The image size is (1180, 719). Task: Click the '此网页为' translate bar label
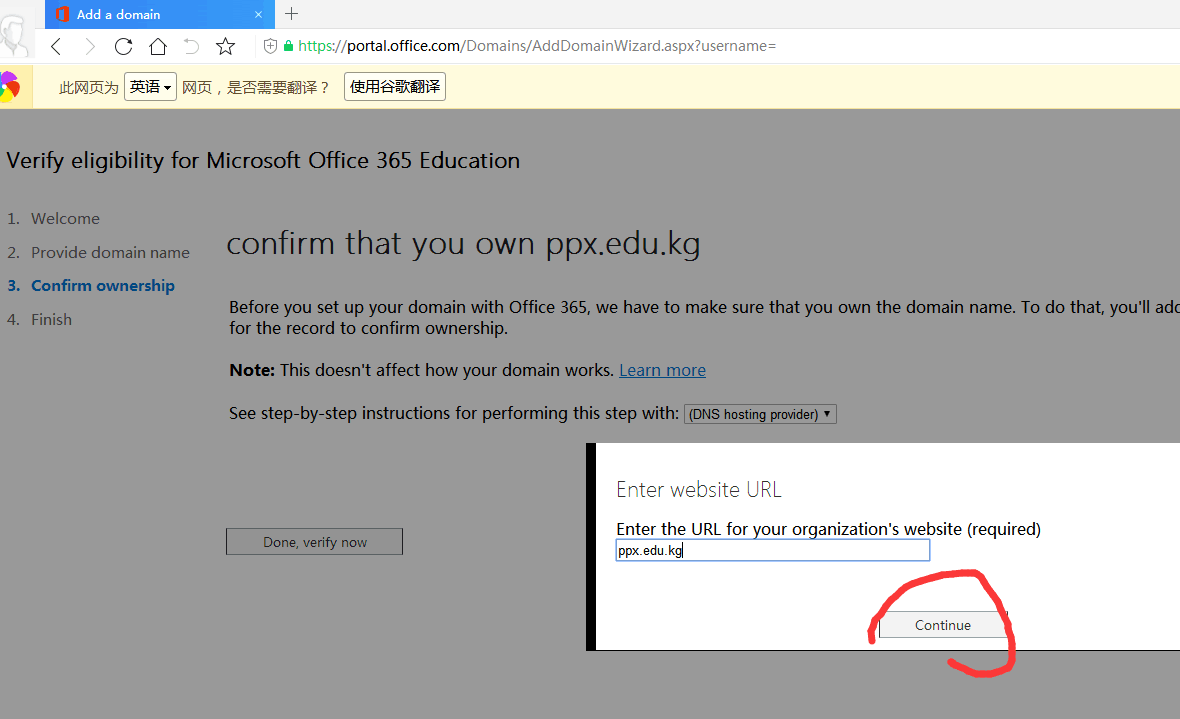89,87
